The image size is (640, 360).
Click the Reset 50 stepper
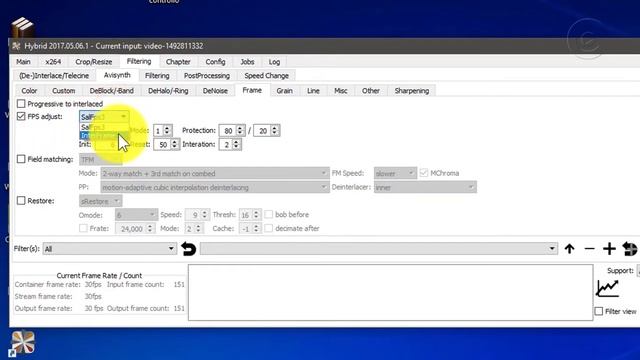click(x=167, y=144)
